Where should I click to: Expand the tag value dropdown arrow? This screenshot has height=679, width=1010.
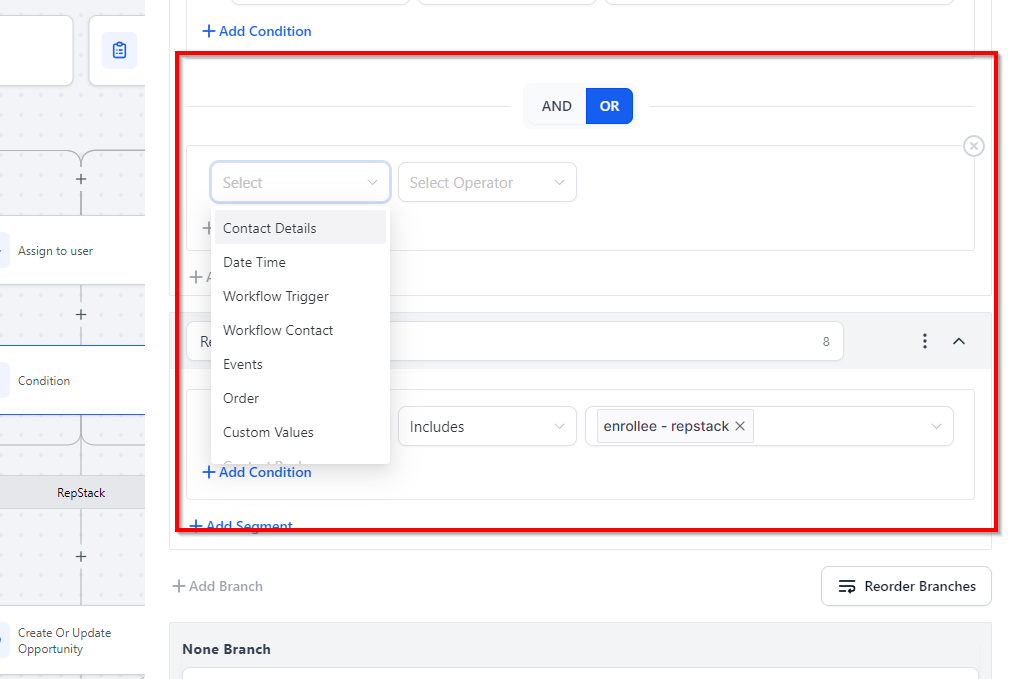coord(936,426)
